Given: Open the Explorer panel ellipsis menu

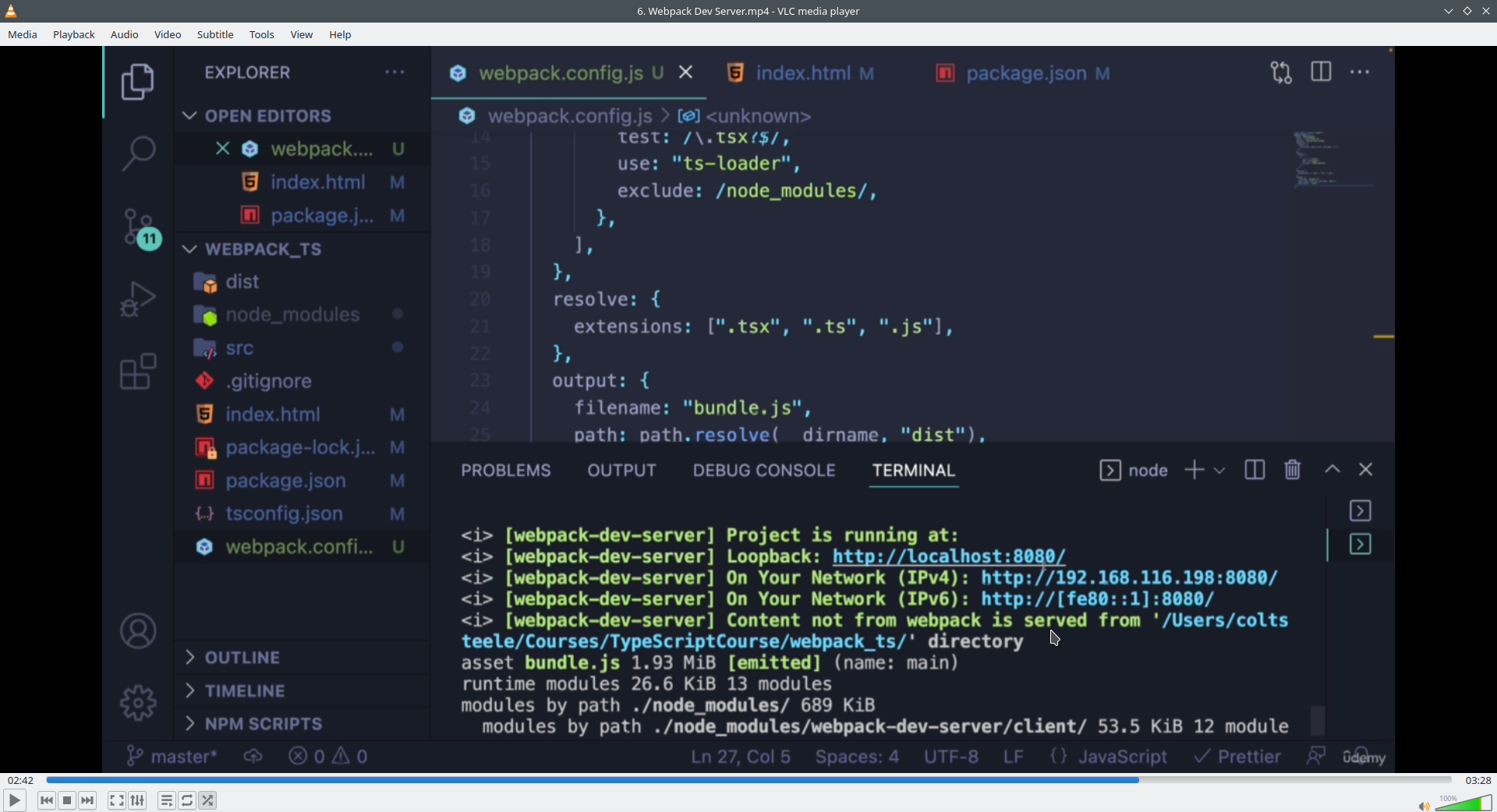Looking at the screenshot, I should [395, 72].
